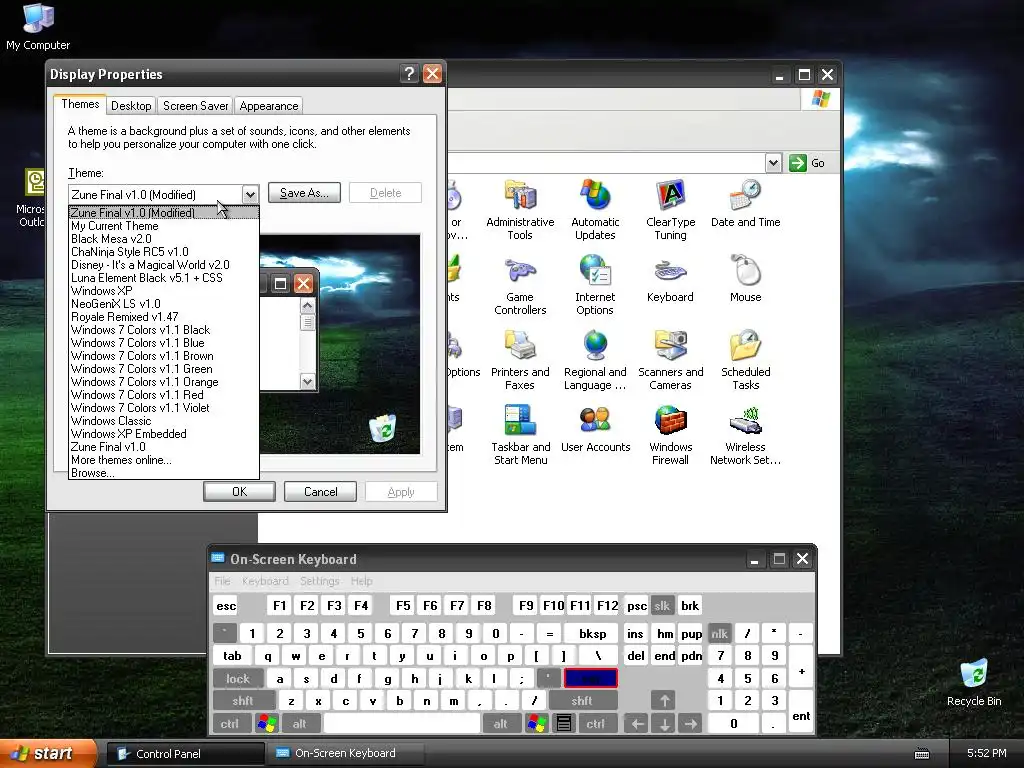Choose Windows Classic theme
Image resolution: width=1024 pixels, height=768 pixels.
coord(164,421)
